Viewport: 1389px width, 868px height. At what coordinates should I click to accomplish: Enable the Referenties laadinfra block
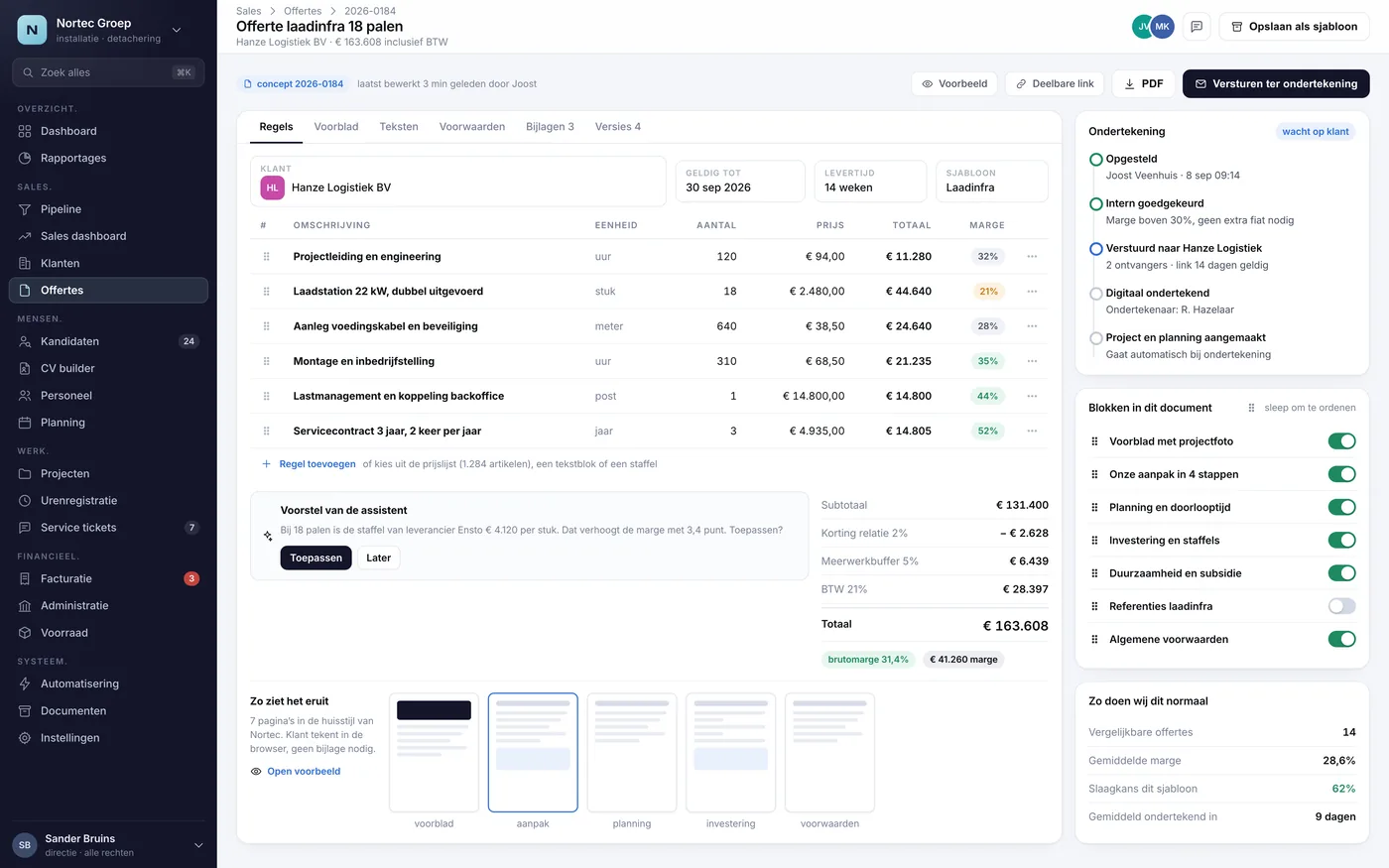1341,606
